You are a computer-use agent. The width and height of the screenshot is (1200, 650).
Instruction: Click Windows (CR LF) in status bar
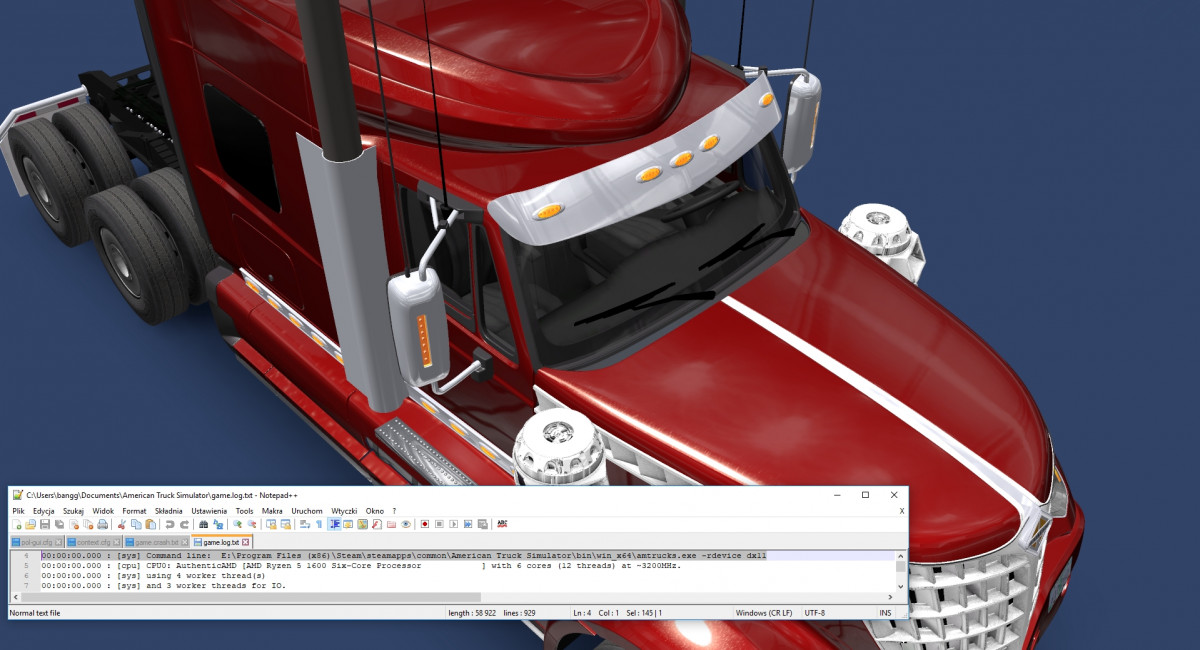[x=763, y=612]
